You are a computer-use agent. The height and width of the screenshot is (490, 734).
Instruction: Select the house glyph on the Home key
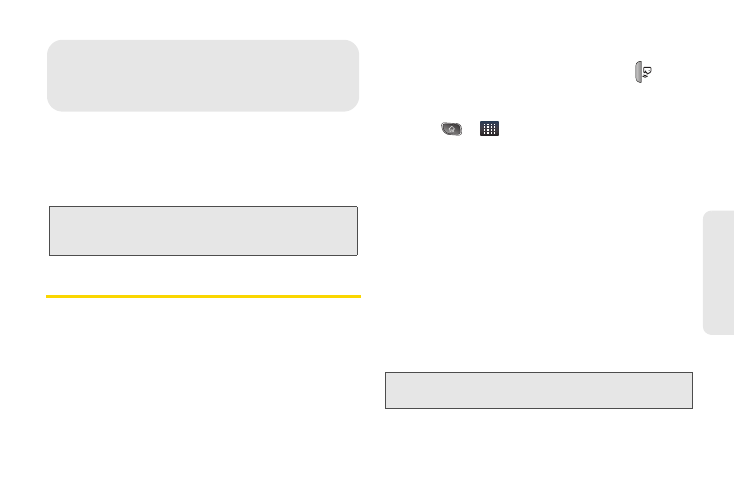[x=452, y=129]
